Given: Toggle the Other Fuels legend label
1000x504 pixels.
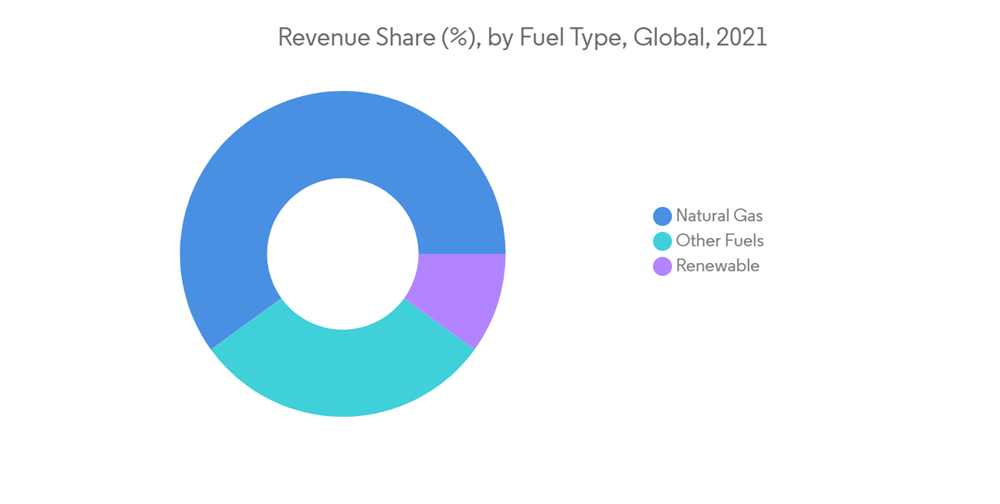Looking at the screenshot, I should [719, 241].
